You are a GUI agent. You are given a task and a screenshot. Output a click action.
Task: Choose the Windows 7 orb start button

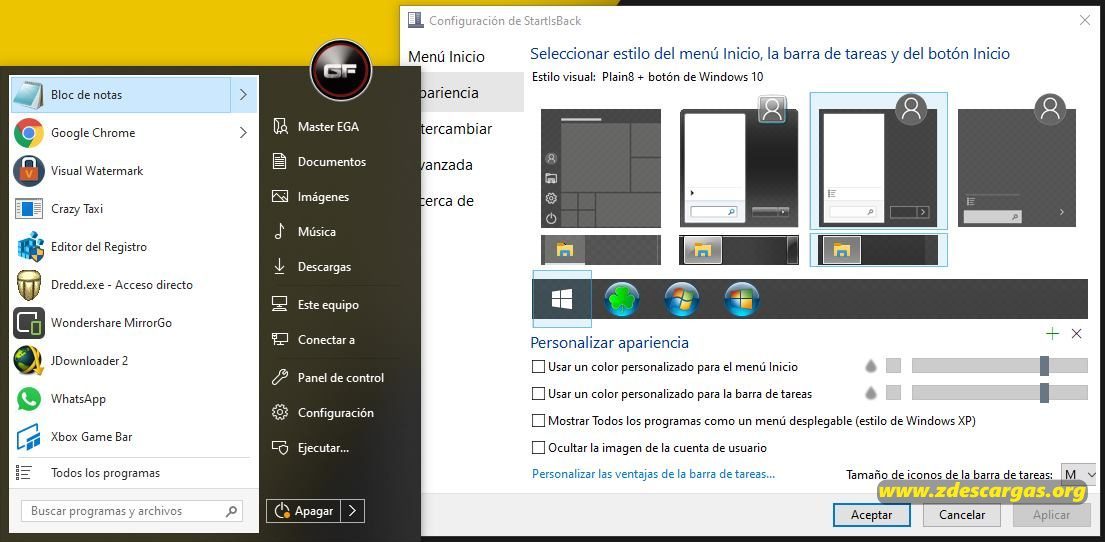point(681,300)
